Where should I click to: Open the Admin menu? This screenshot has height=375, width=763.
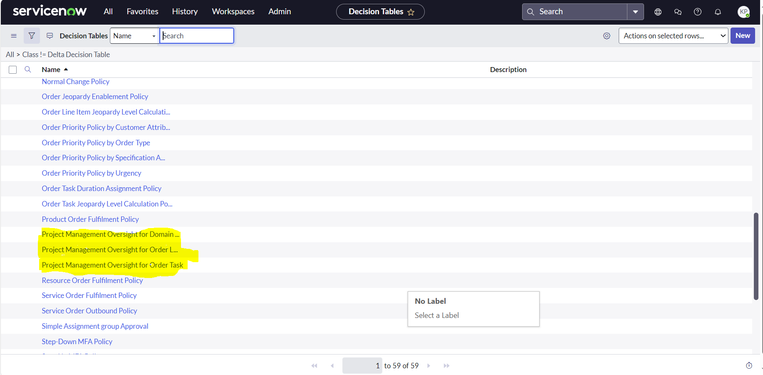pos(280,12)
